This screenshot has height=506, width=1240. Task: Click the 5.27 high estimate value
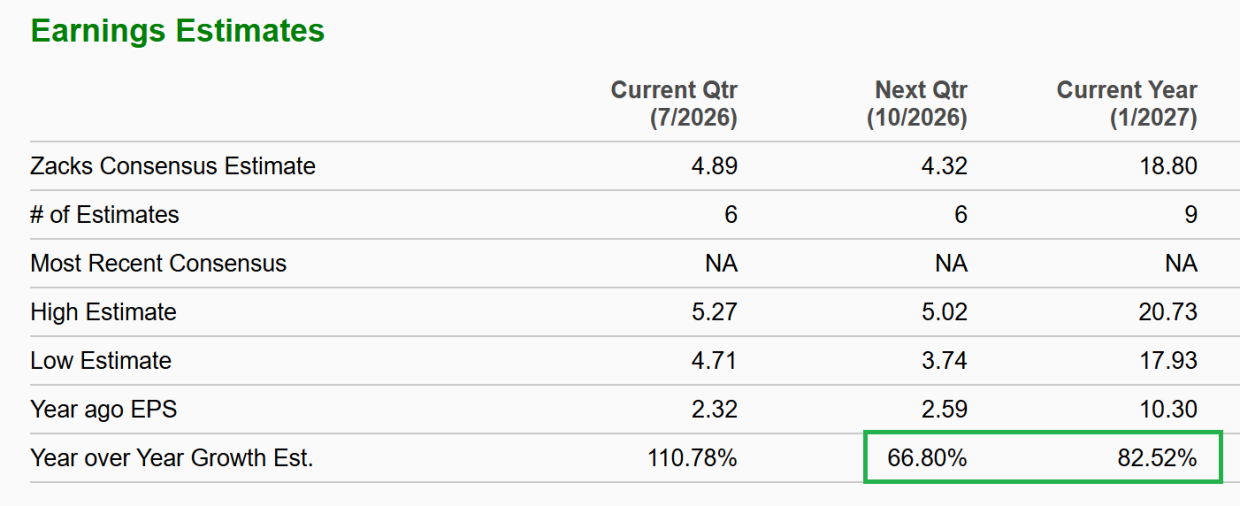pyautogui.click(x=714, y=312)
